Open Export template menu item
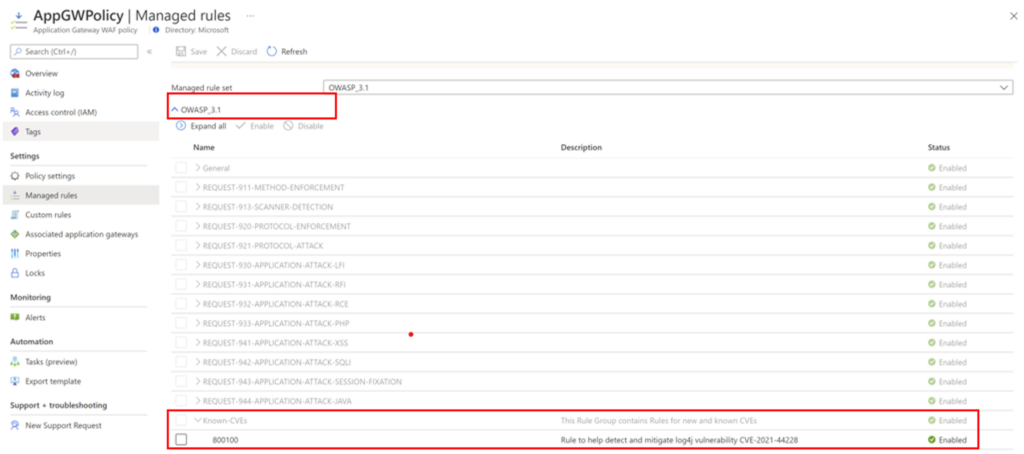Screen dimensions: 1024x454 pos(53,381)
